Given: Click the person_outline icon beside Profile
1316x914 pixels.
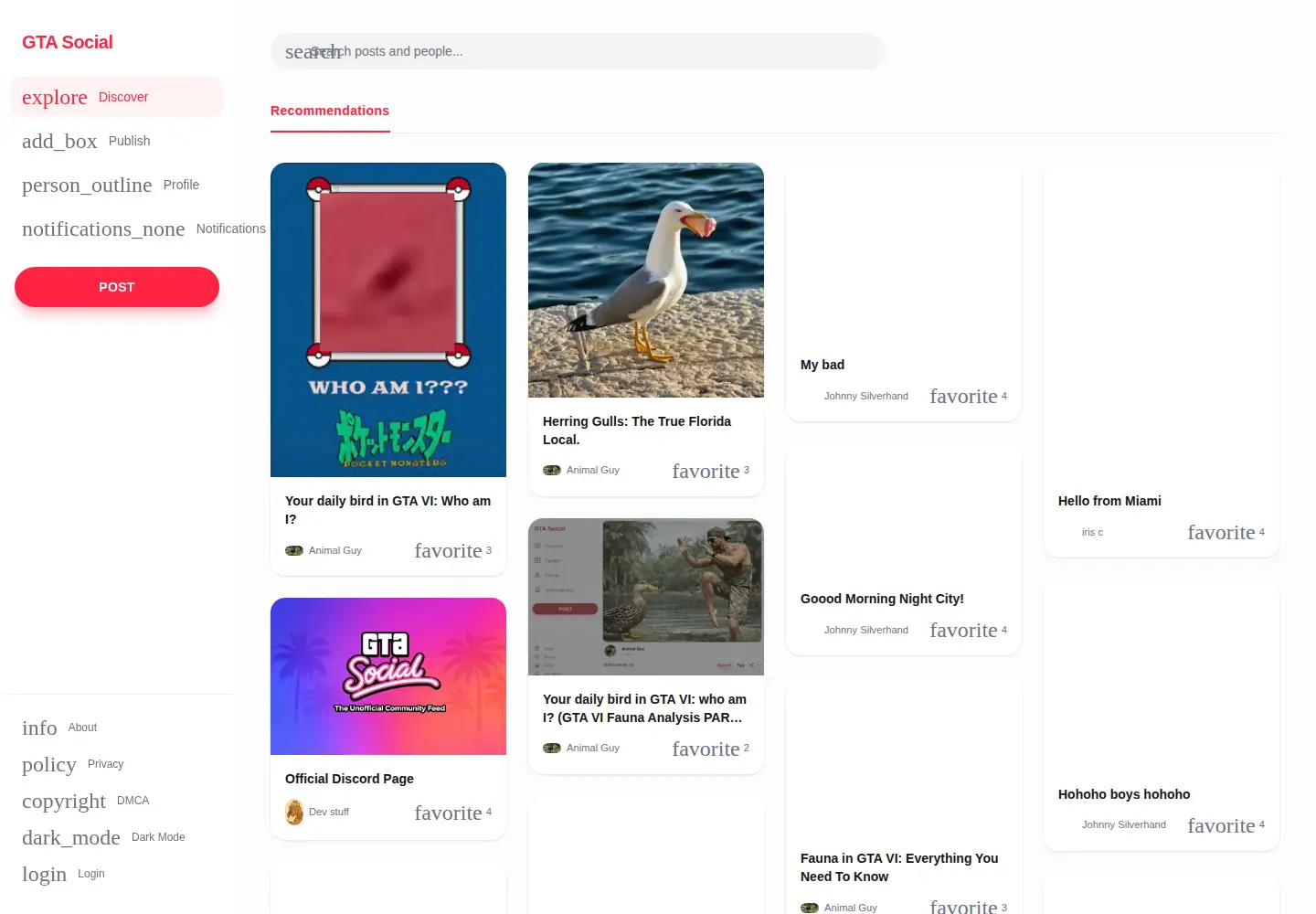Looking at the screenshot, I should point(87,185).
